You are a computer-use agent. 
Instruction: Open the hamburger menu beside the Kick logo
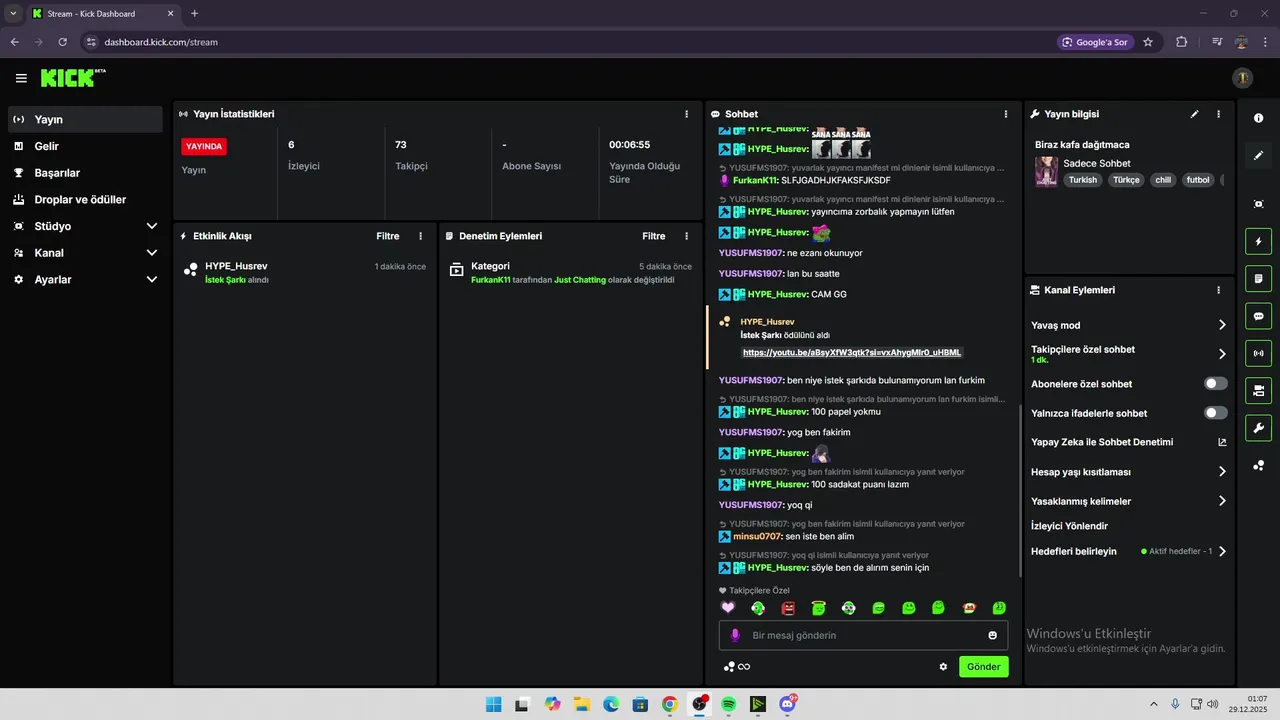[x=21, y=78]
